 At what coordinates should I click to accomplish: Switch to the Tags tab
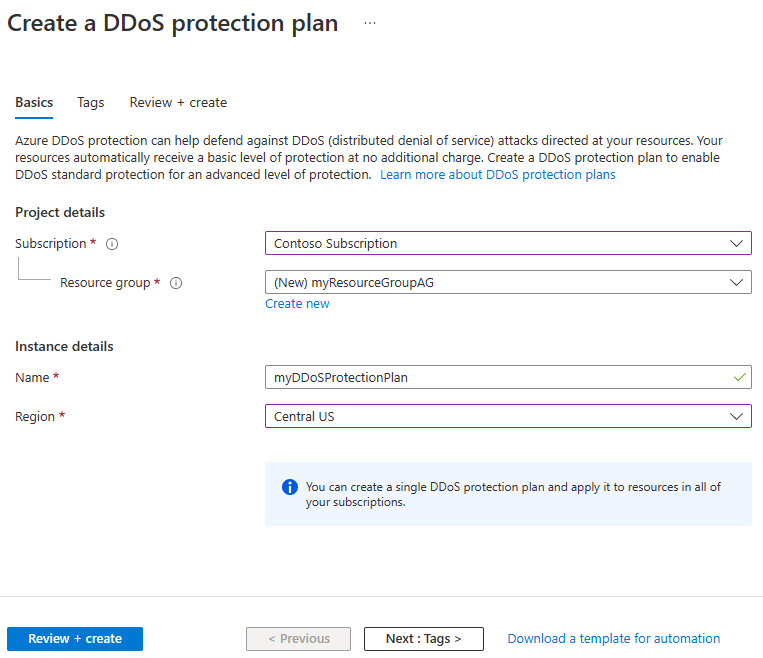click(x=91, y=102)
